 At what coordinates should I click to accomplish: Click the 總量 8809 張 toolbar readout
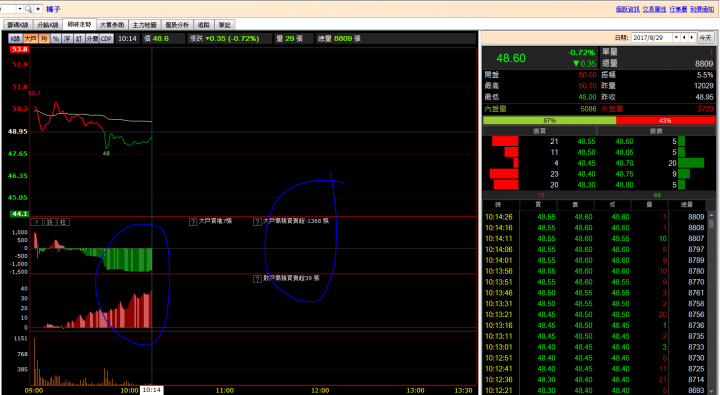point(339,39)
